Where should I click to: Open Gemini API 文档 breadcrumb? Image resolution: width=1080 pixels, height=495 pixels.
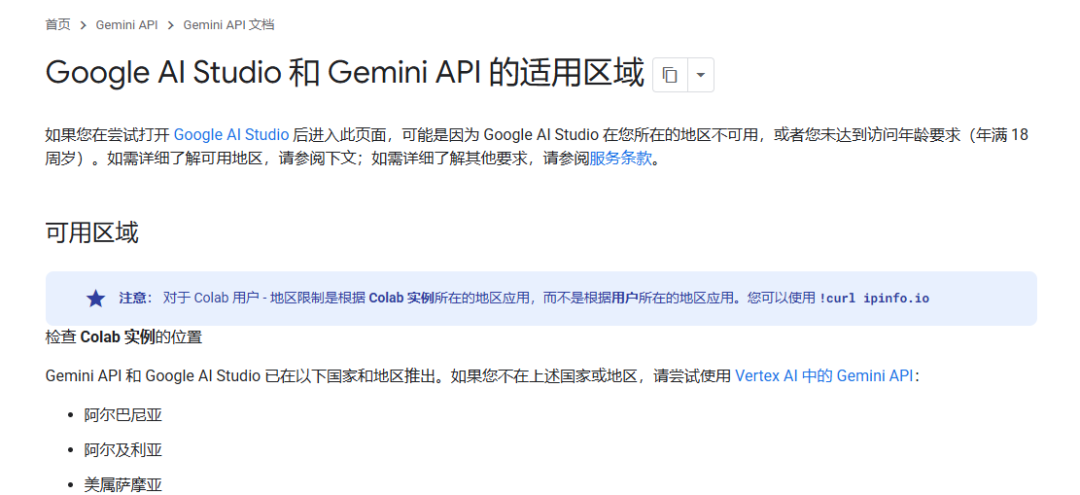pyautogui.click(x=229, y=25)
